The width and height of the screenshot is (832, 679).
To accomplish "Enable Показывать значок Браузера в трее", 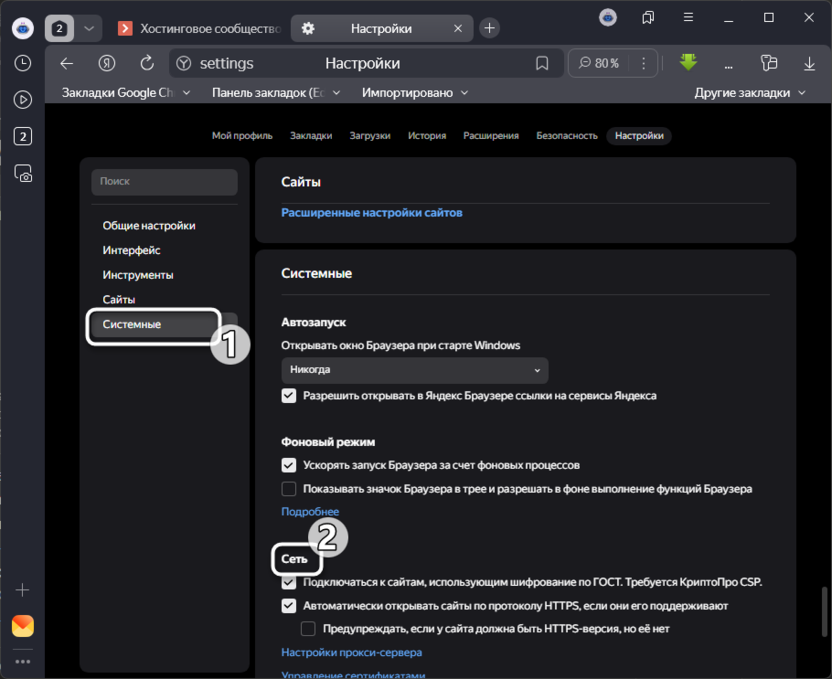I will tap(289, 489).
